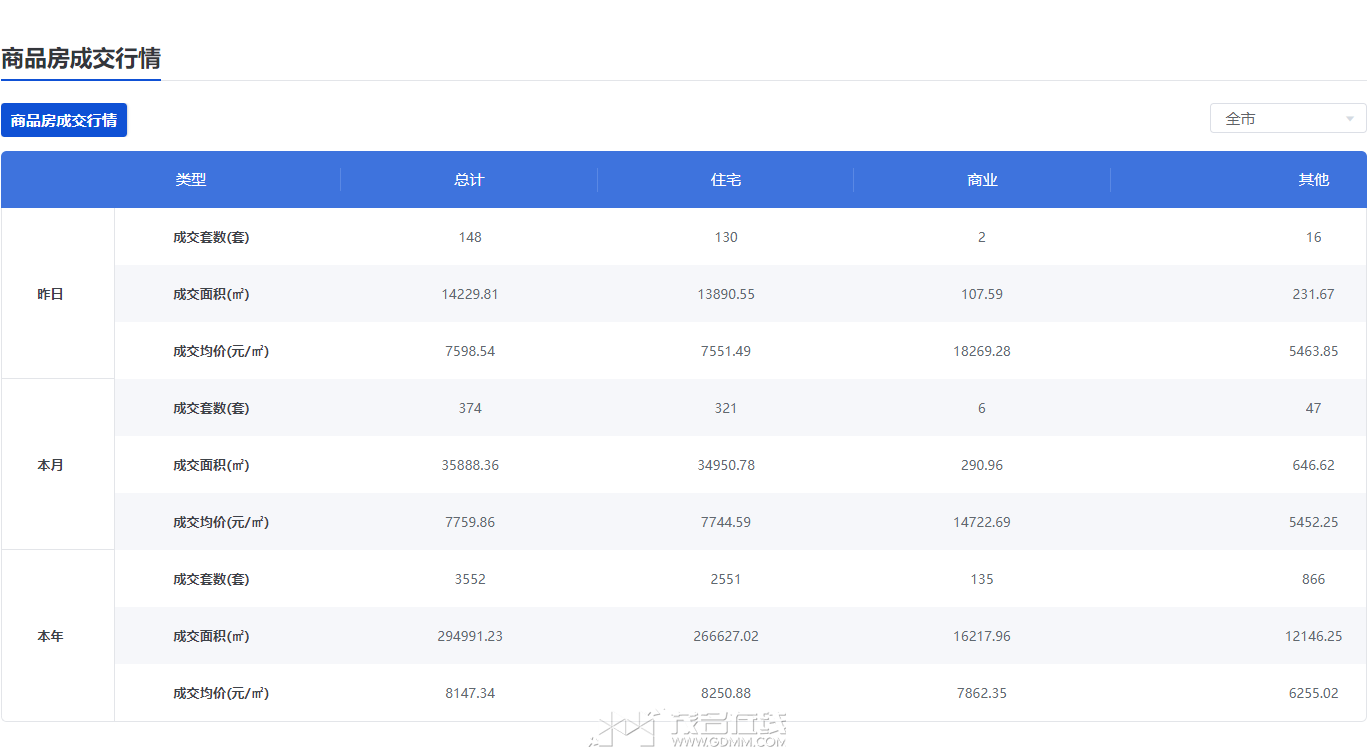Click yesterday's total units value 148

tap(470, 237)
